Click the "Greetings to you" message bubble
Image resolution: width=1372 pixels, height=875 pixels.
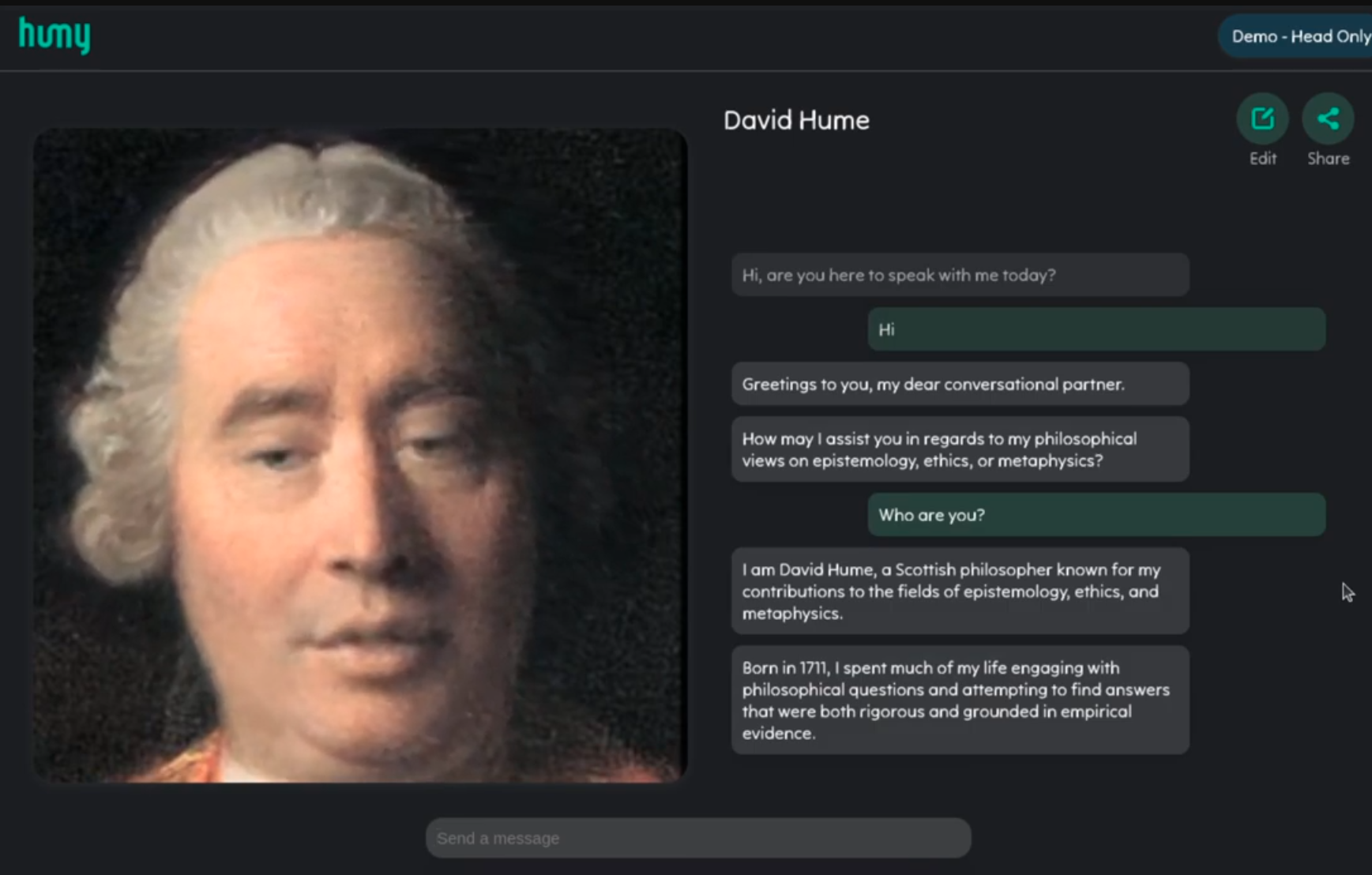click(960, 384)
